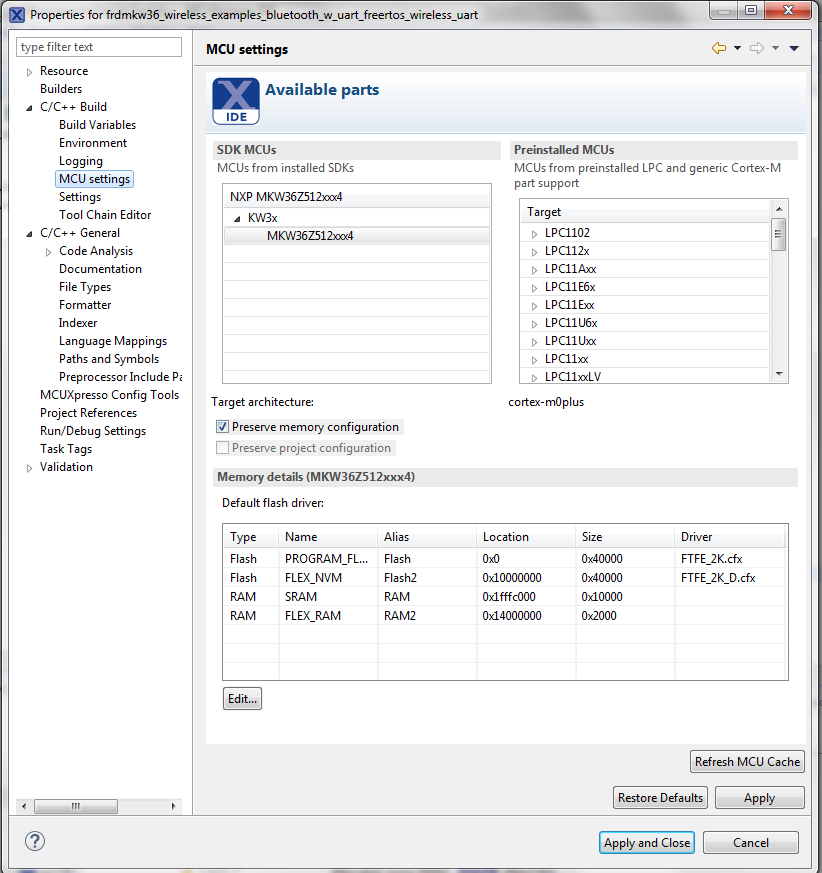This screenshot has height=873, width=822.
Task: Click the scroll-down arrow on the Target list
Action: point(779,373)
